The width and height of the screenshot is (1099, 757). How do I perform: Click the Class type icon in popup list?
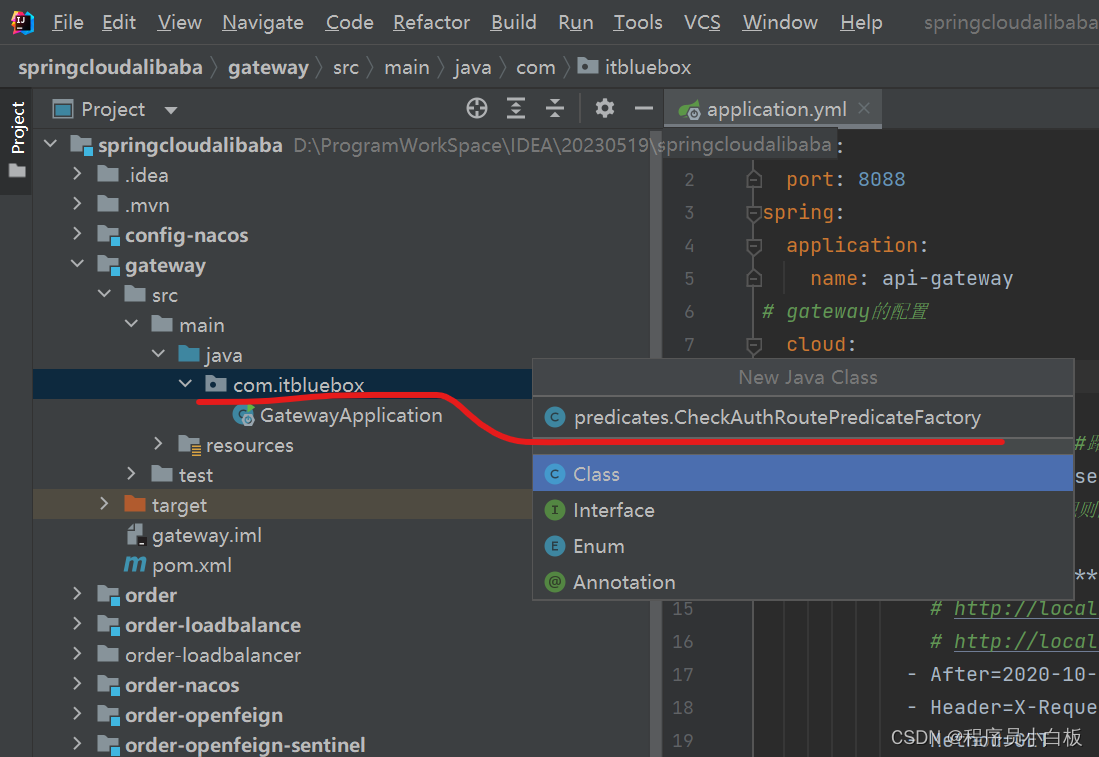tap(554, 475)
